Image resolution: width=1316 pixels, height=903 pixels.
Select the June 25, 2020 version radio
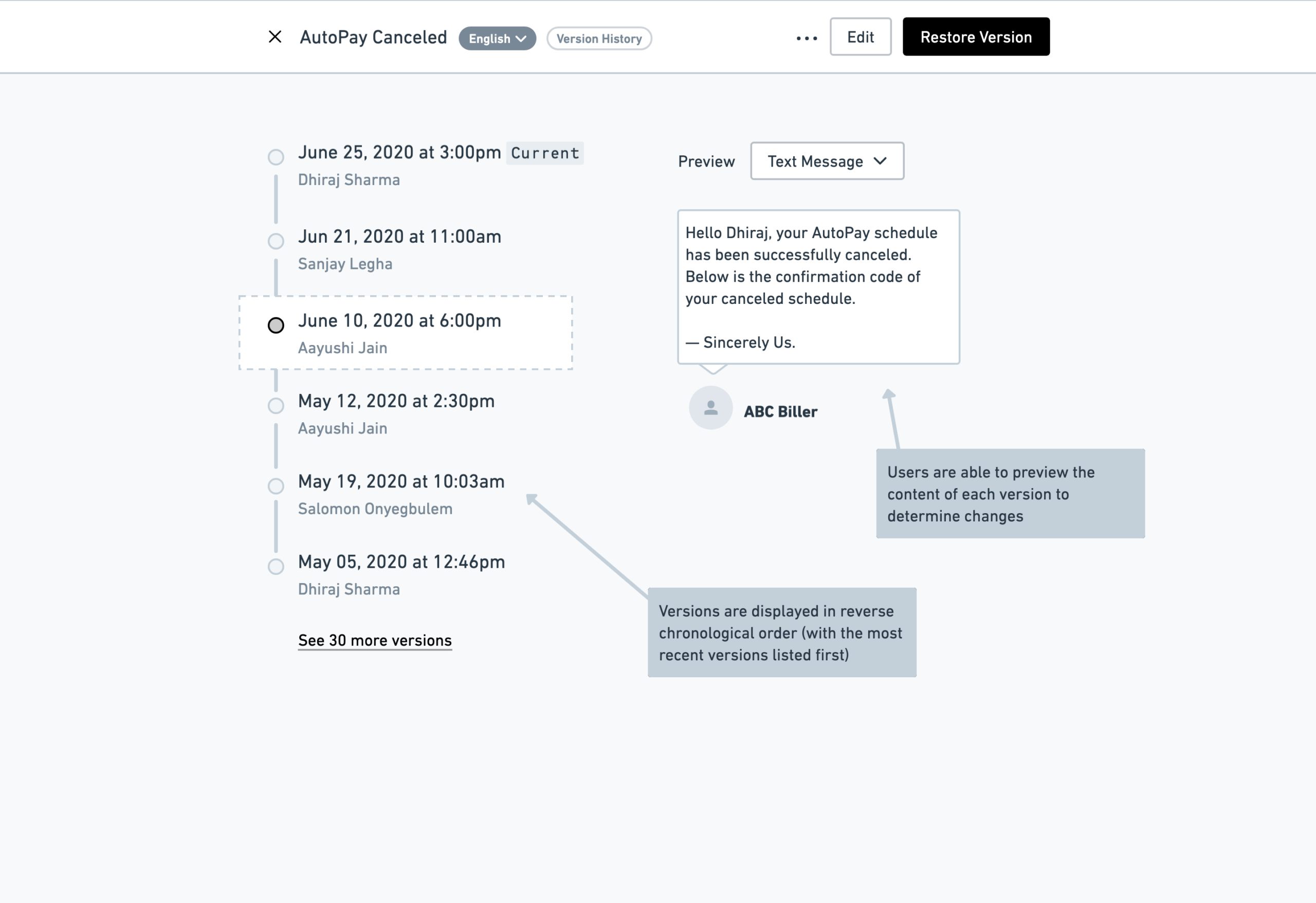pos(276,157)
